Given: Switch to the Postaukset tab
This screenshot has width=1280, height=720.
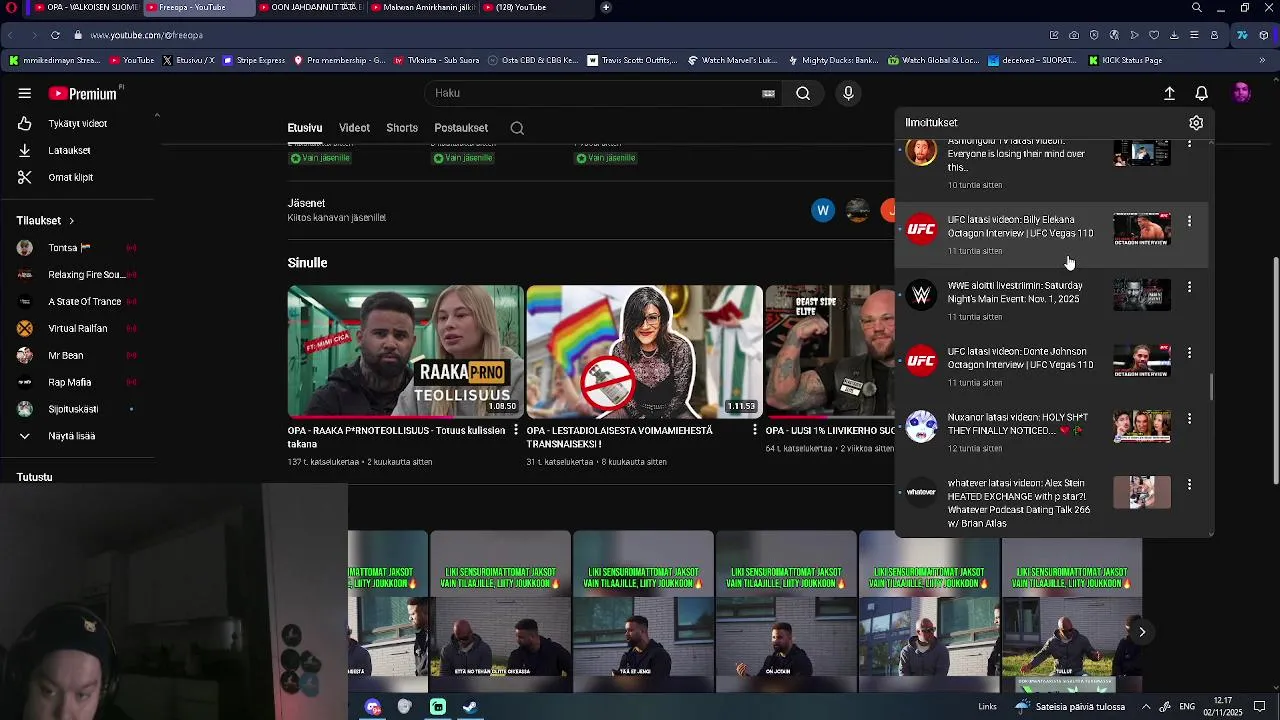Looking at the screenshot, I should pos(461,128).
